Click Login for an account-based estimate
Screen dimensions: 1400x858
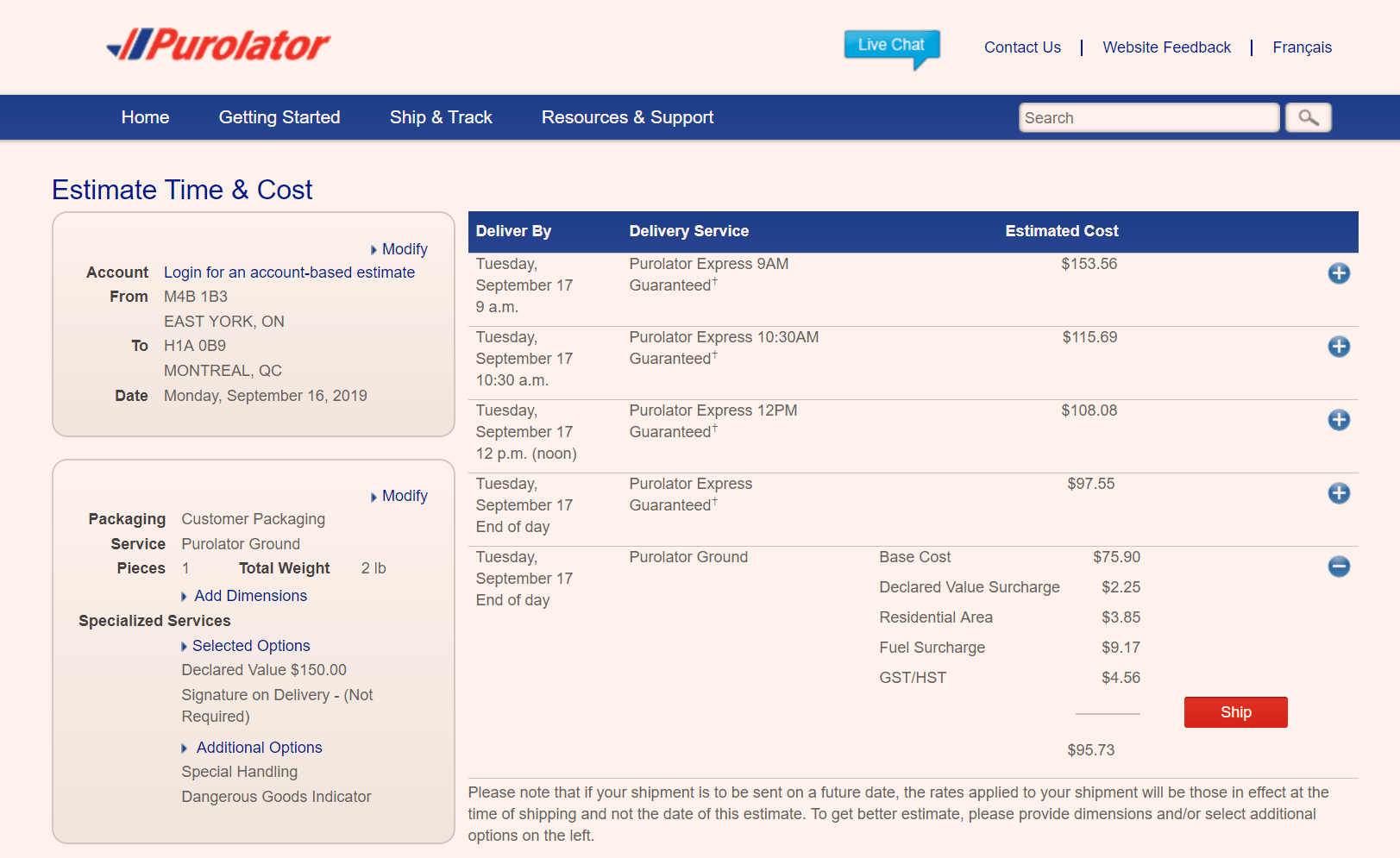click(x=289, y=272)
